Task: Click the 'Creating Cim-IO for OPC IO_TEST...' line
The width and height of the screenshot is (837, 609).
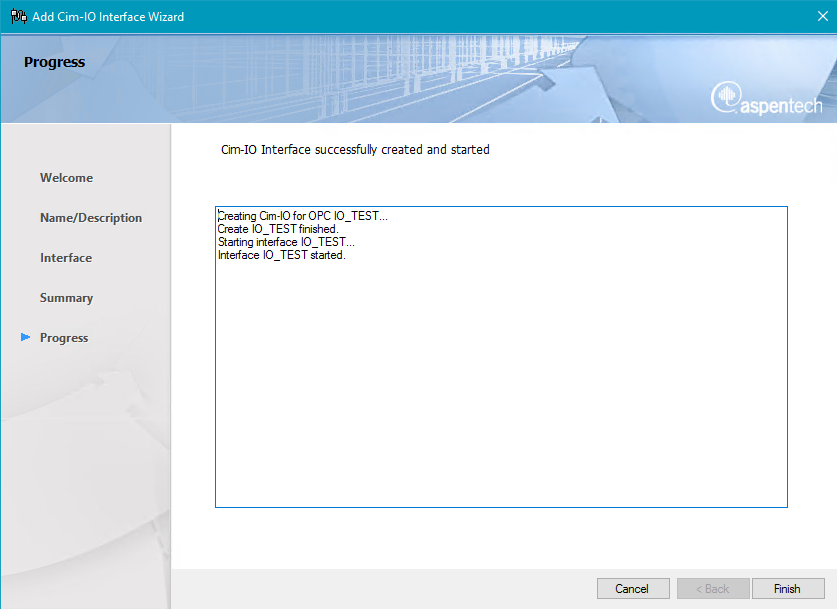Action: tap(303, 216)
